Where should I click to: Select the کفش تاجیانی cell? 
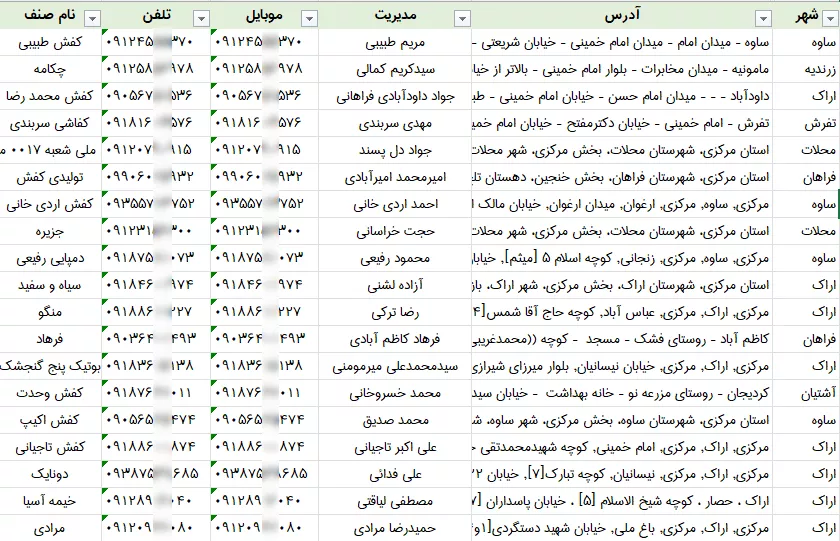click(x=50, y=447)
